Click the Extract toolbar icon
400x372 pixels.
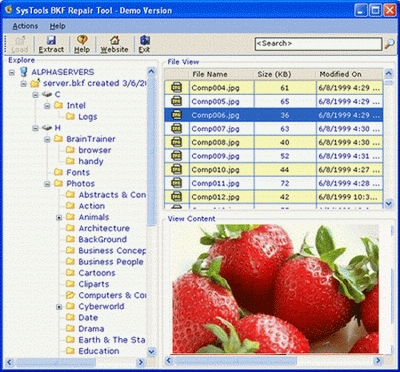tap(51, 40)
